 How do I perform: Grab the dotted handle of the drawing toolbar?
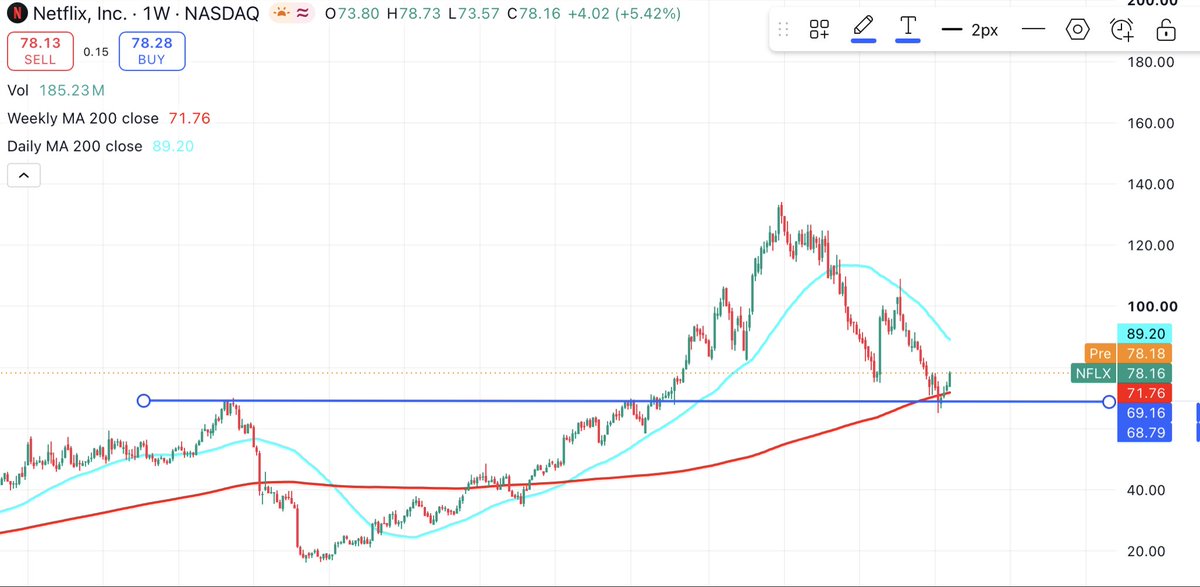pos(785,30)
